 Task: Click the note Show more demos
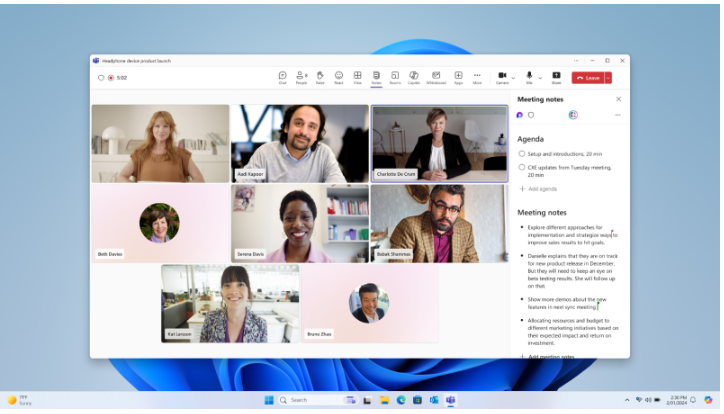tap(567, 303)
